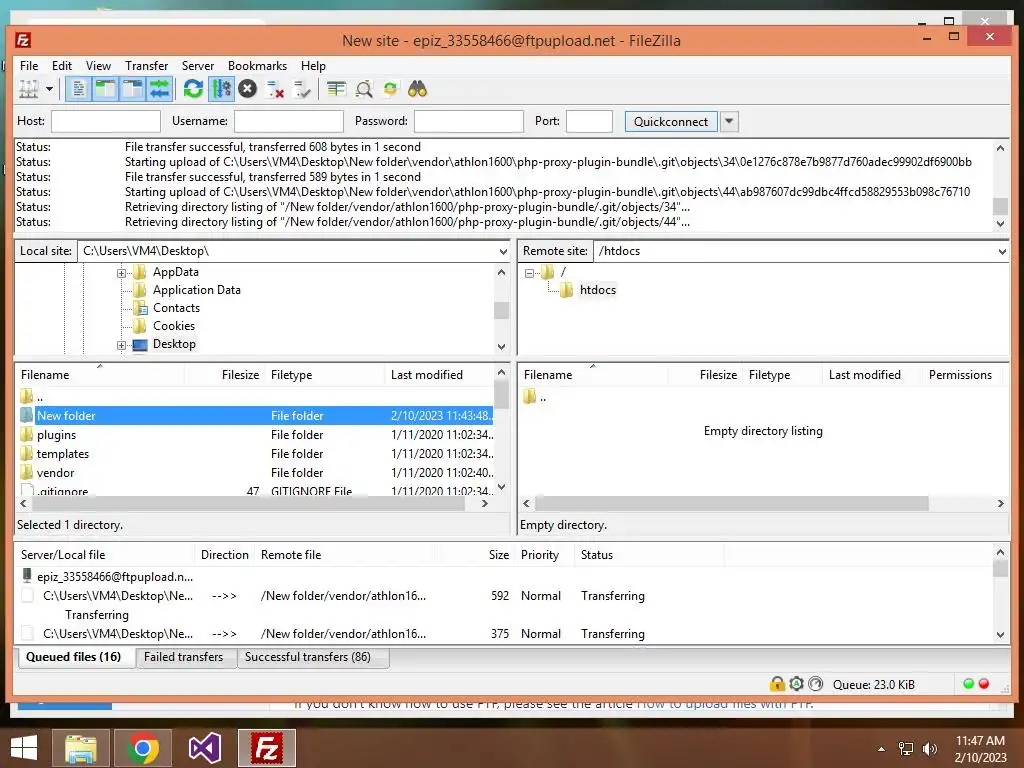Select Application Data in local tree

[197, 290]
